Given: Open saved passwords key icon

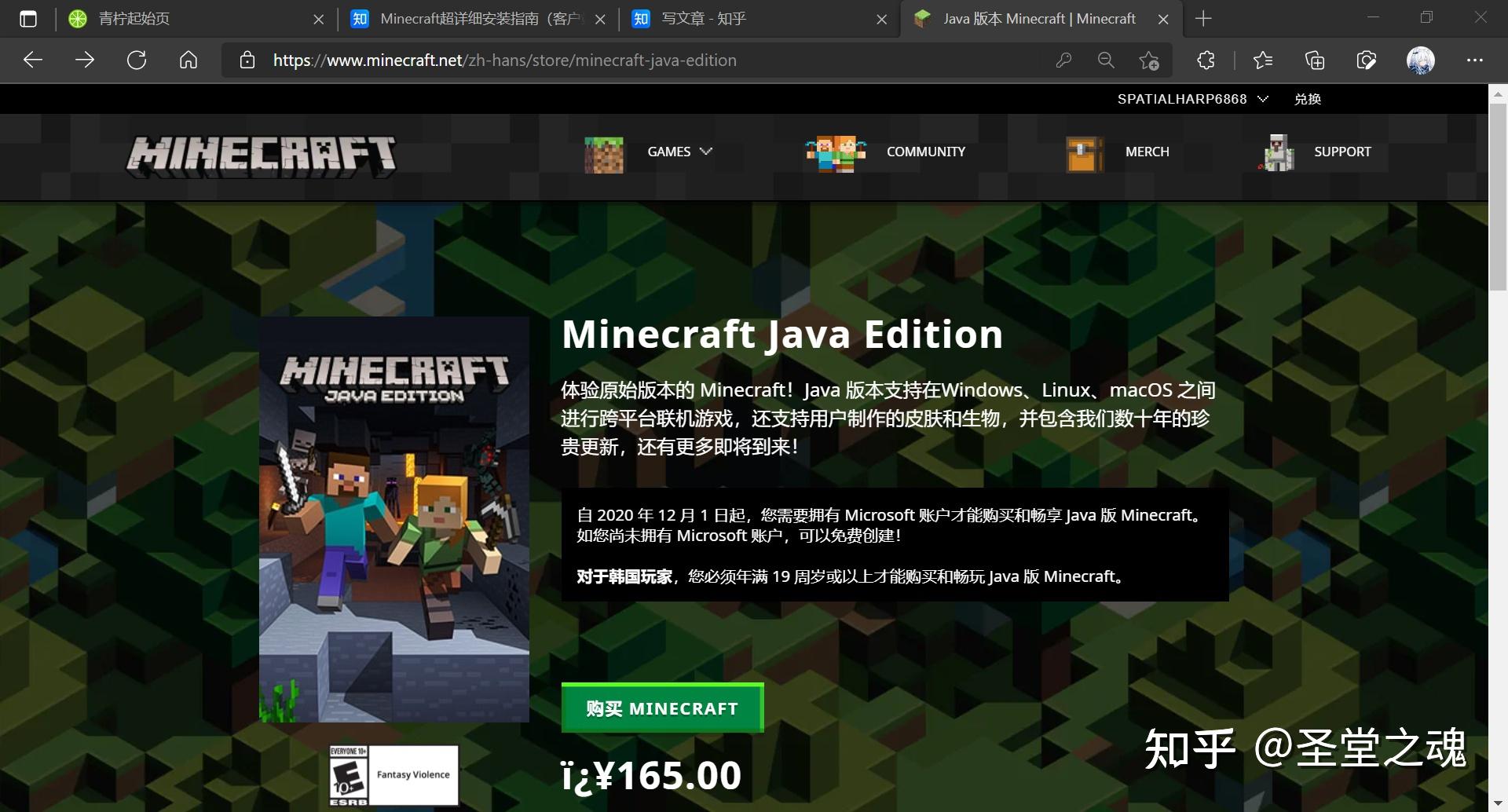Looking at the screenshot, I should [1063, 60].
